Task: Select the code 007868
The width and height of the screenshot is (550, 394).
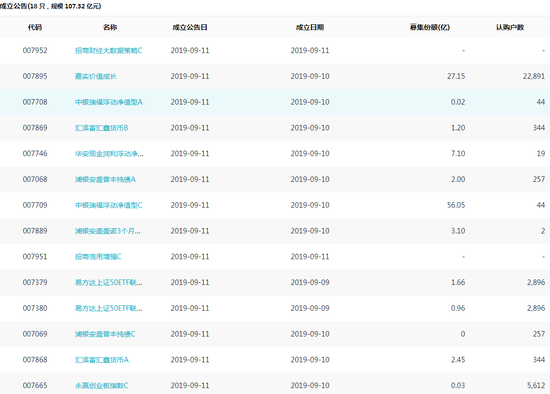Action: click(35, 360)
